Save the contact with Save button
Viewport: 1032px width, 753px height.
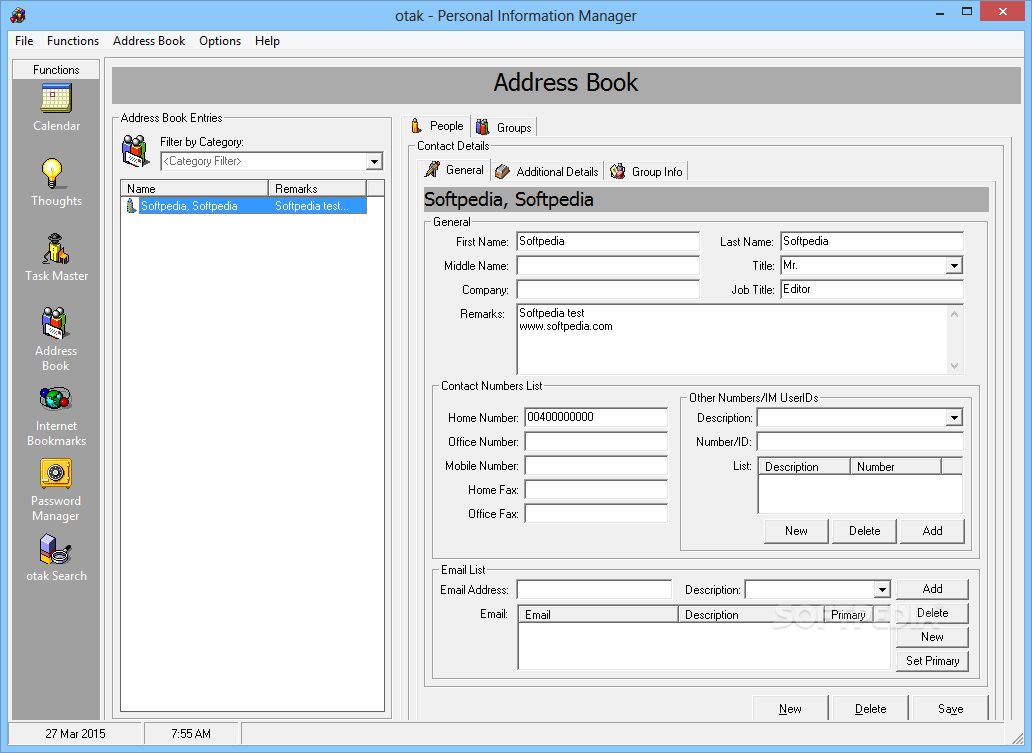(x=950, y=708)
